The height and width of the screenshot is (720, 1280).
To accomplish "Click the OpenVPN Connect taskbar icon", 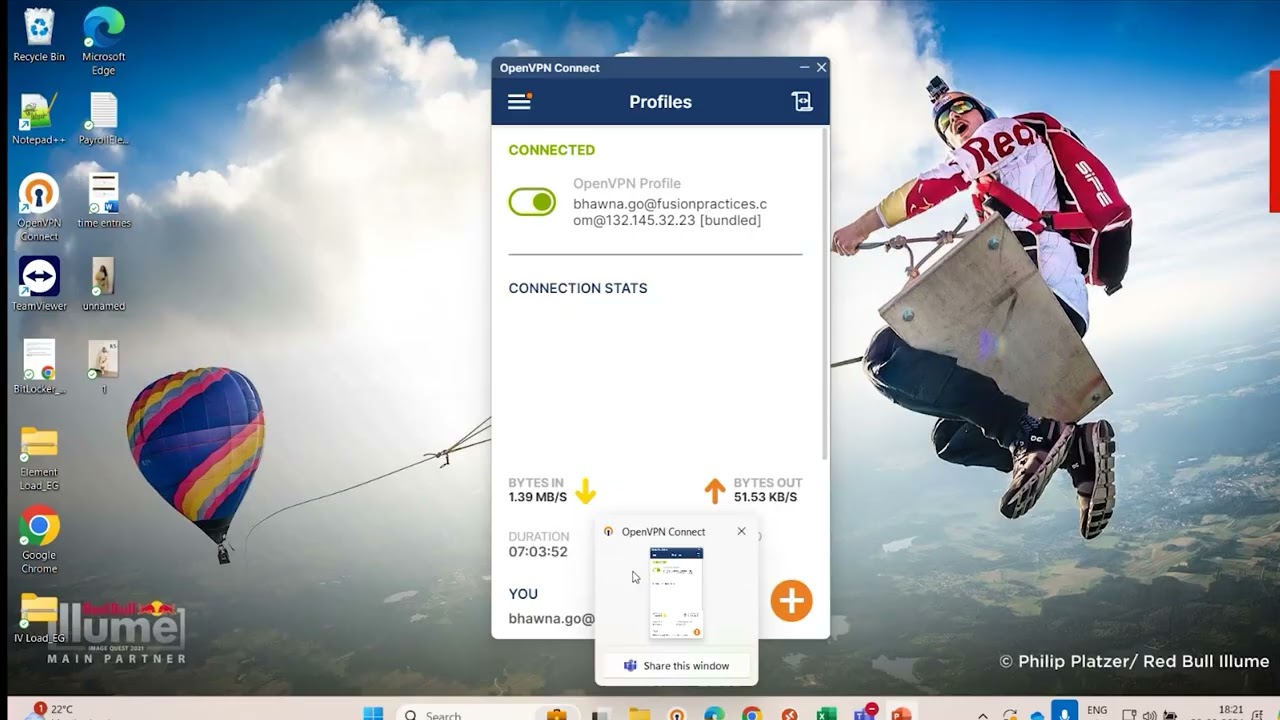I will 677,714.
